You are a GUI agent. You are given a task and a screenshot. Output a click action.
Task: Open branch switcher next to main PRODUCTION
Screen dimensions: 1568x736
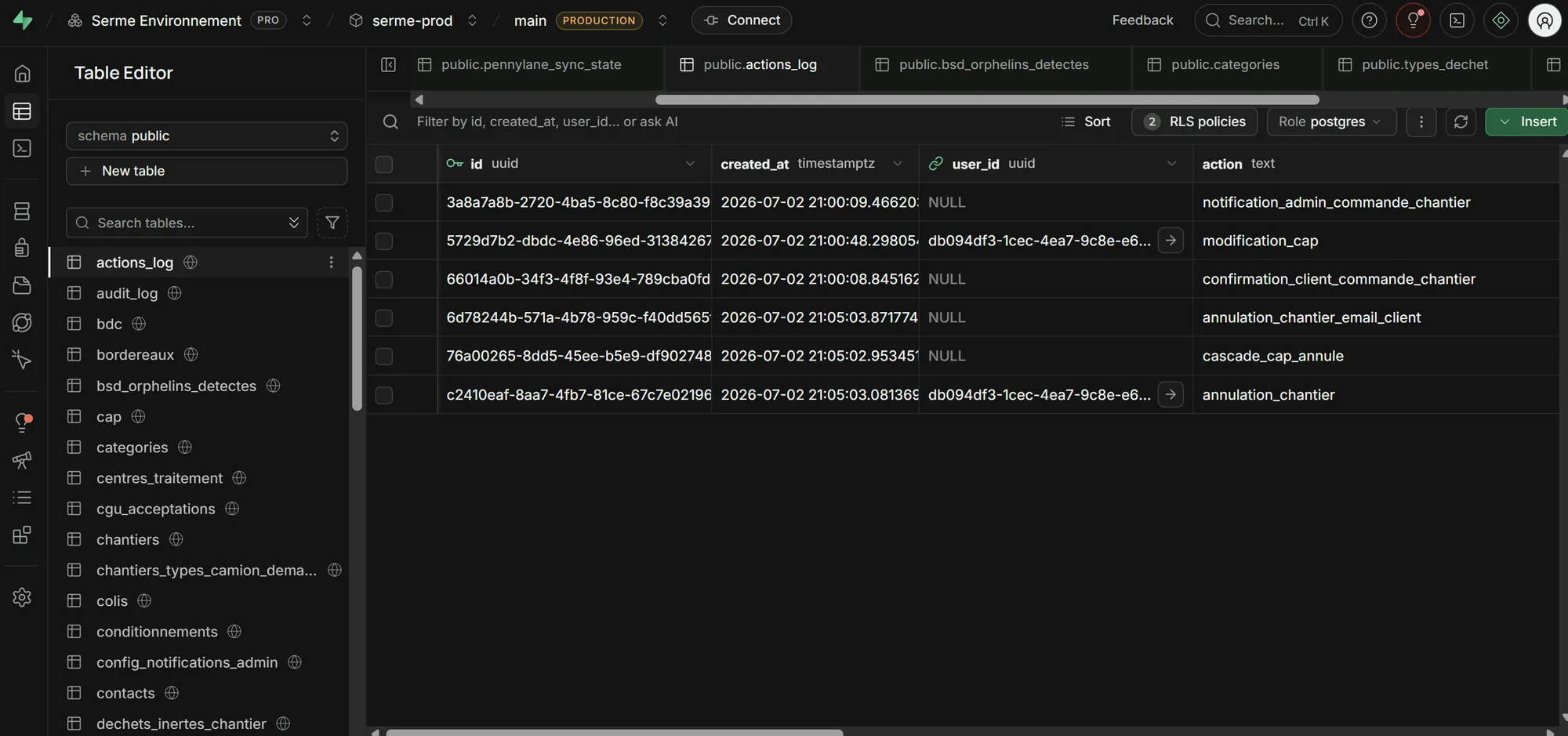click(662, 20)
